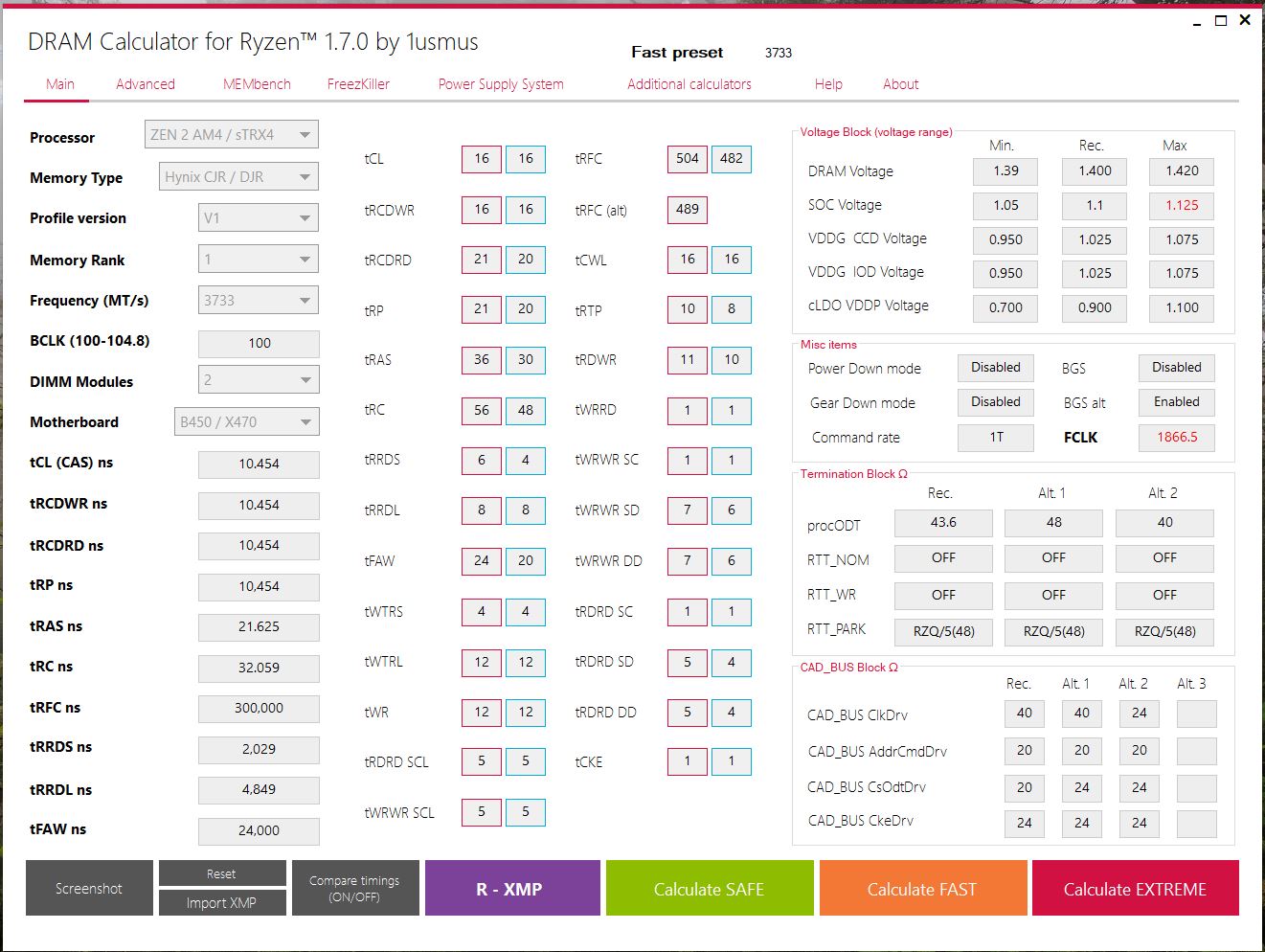The width and height of the screenshot is (1265, 952).
Task: Click the tRFC ns value field
Action: pos(259,708)
